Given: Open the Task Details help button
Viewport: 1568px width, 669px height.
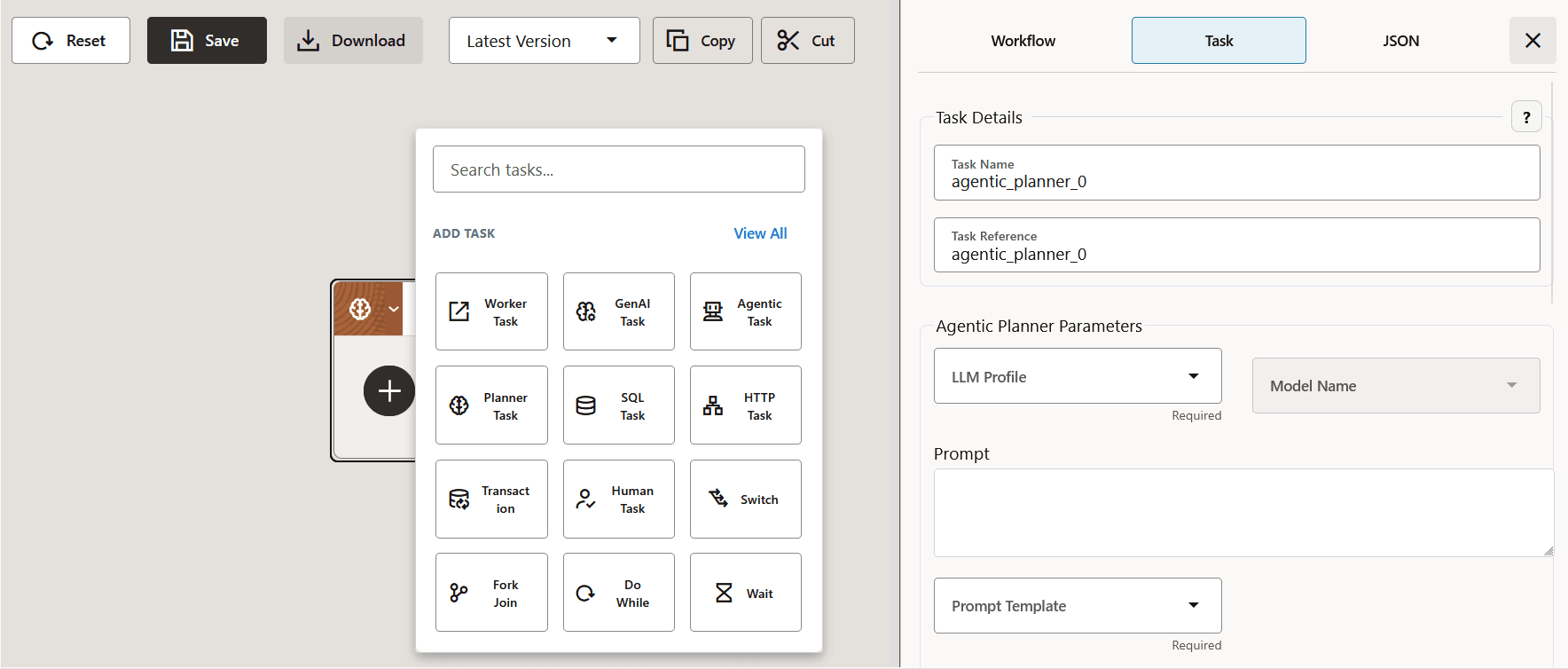Looking at the screenshot, I should click(x=1526, y=117).
